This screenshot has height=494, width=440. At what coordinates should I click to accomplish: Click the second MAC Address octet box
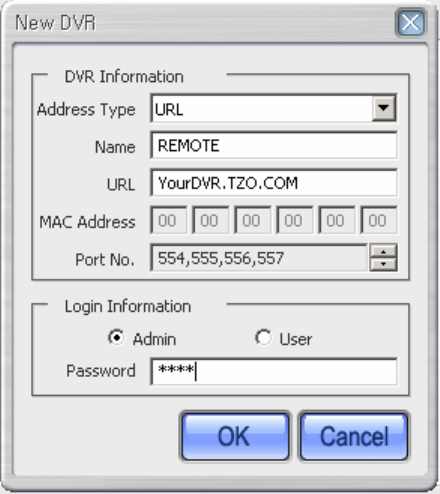point(211,220)
